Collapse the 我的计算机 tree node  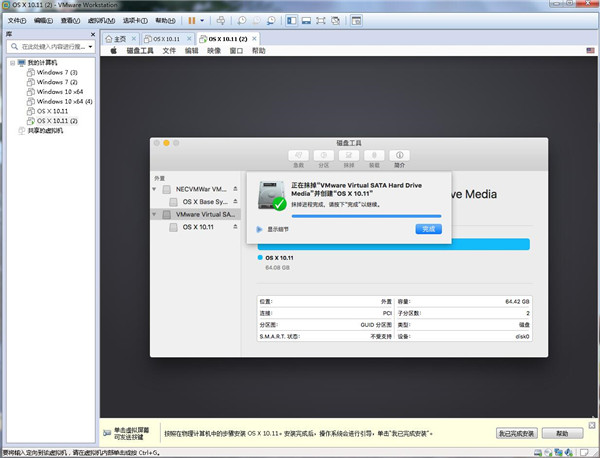coord(13,63)
